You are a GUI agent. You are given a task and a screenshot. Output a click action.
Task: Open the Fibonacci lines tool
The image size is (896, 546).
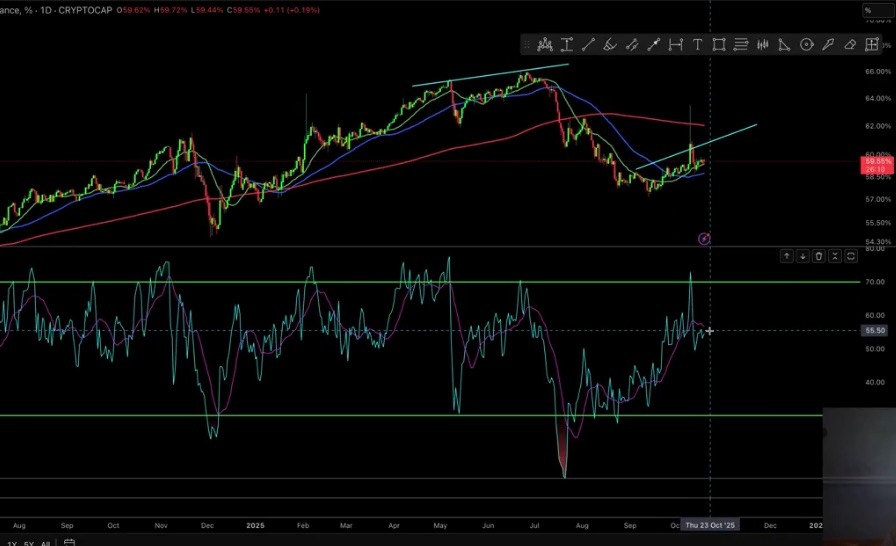(741, 44)
